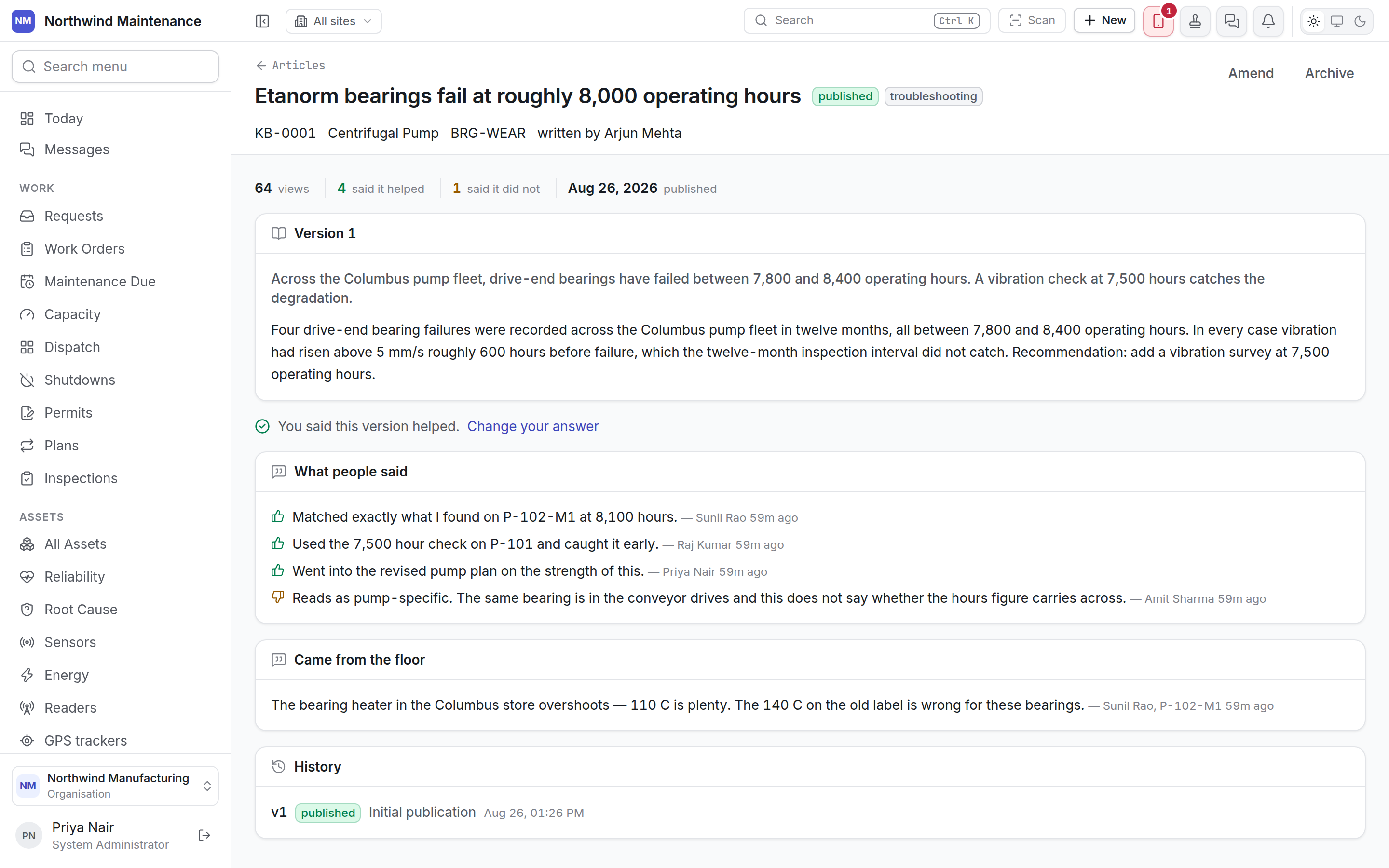1389x868 pixels.
Task: Focus the top Search field
Action: (867, 21)
